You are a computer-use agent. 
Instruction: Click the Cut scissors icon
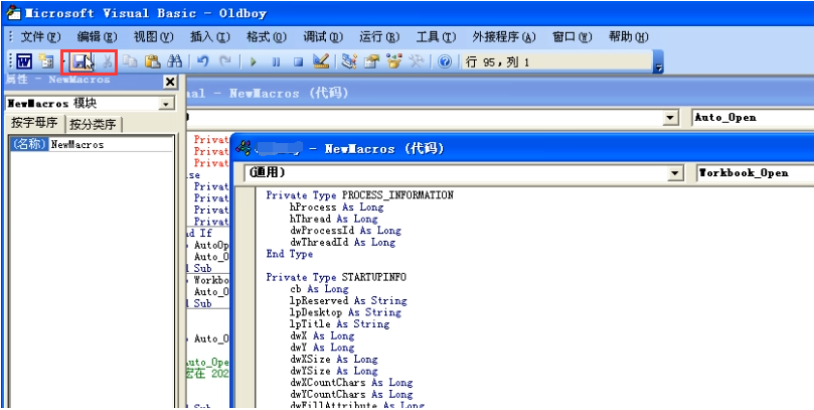pyautogui.click(x=107, y=62)
